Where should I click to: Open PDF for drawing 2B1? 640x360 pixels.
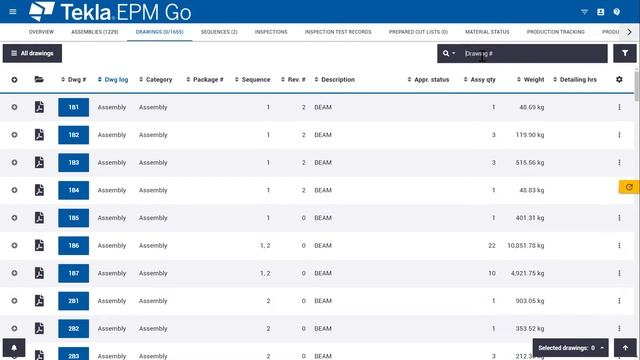click(x=39, y=301)
